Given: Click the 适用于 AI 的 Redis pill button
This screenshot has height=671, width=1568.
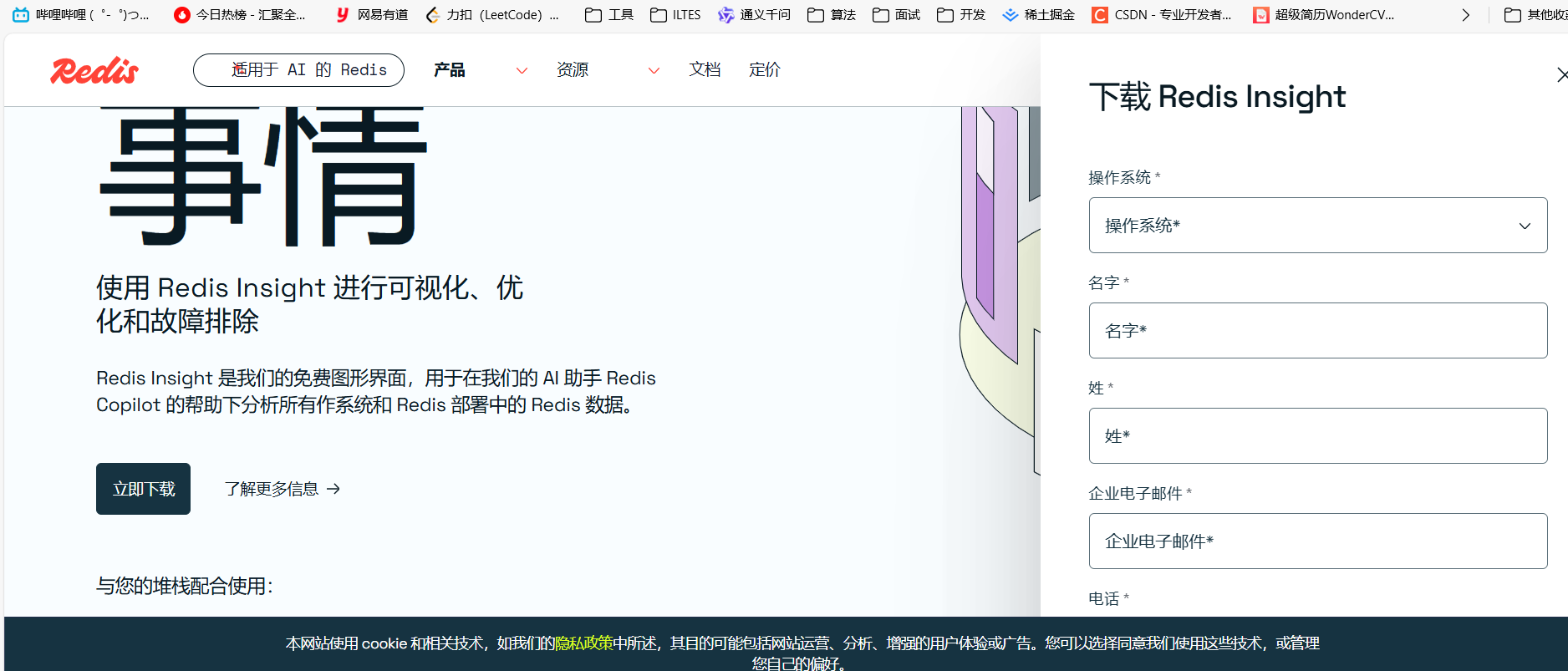Looking at the screenshot, I should tap(298, 70).
